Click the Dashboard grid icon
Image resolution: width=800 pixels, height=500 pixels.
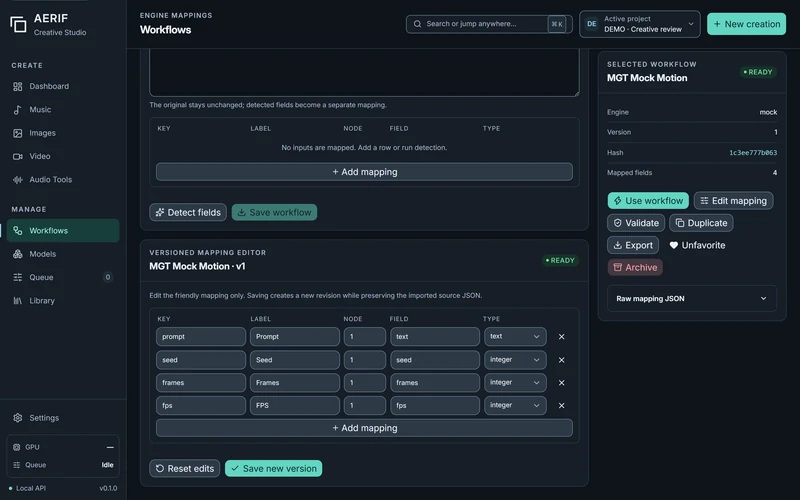18,86
